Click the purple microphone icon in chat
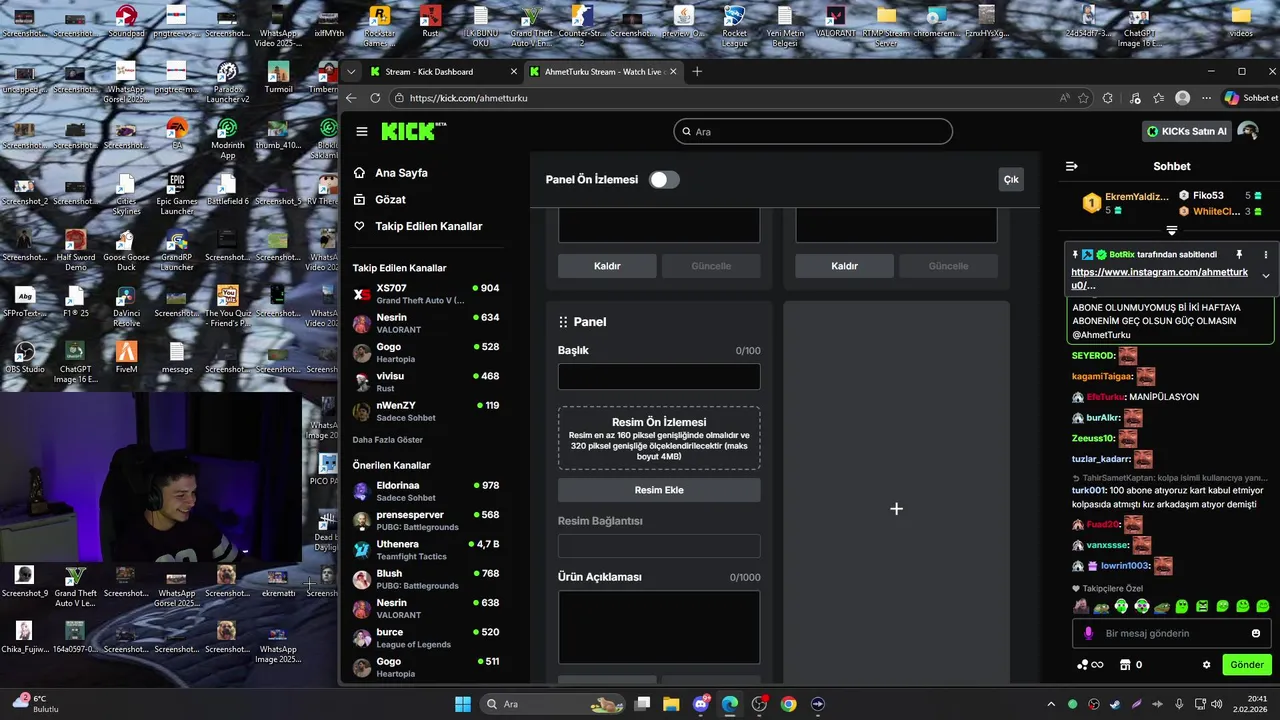Screen dimensions: 1280x720 point(1089,633)
